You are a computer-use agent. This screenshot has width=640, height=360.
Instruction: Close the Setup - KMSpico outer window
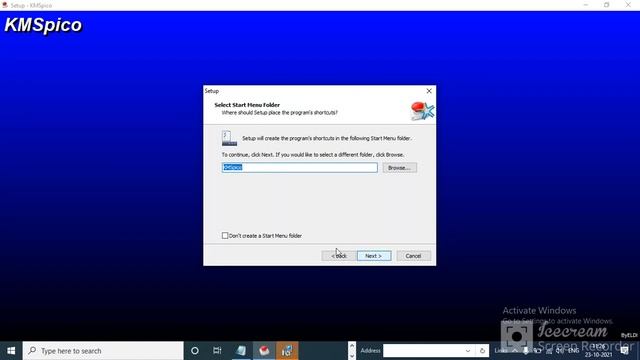[x=628, y=5]
